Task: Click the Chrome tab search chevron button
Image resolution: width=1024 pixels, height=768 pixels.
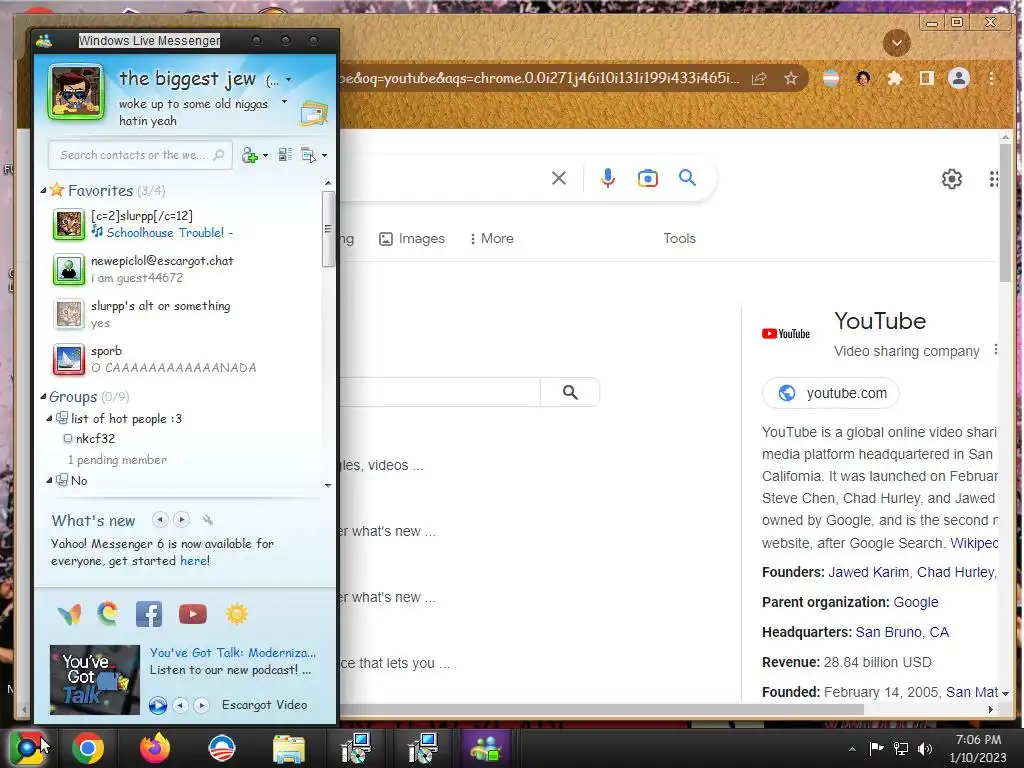Action: click(x=897, y=43)
